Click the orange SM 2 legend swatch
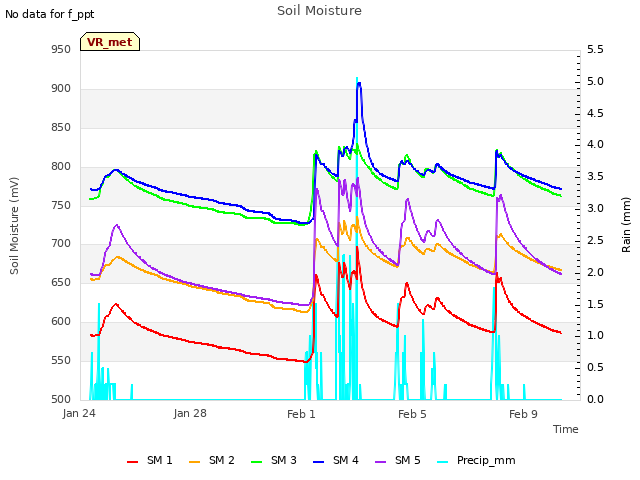The width and height of the screenshot is (640, 480). 195,462
